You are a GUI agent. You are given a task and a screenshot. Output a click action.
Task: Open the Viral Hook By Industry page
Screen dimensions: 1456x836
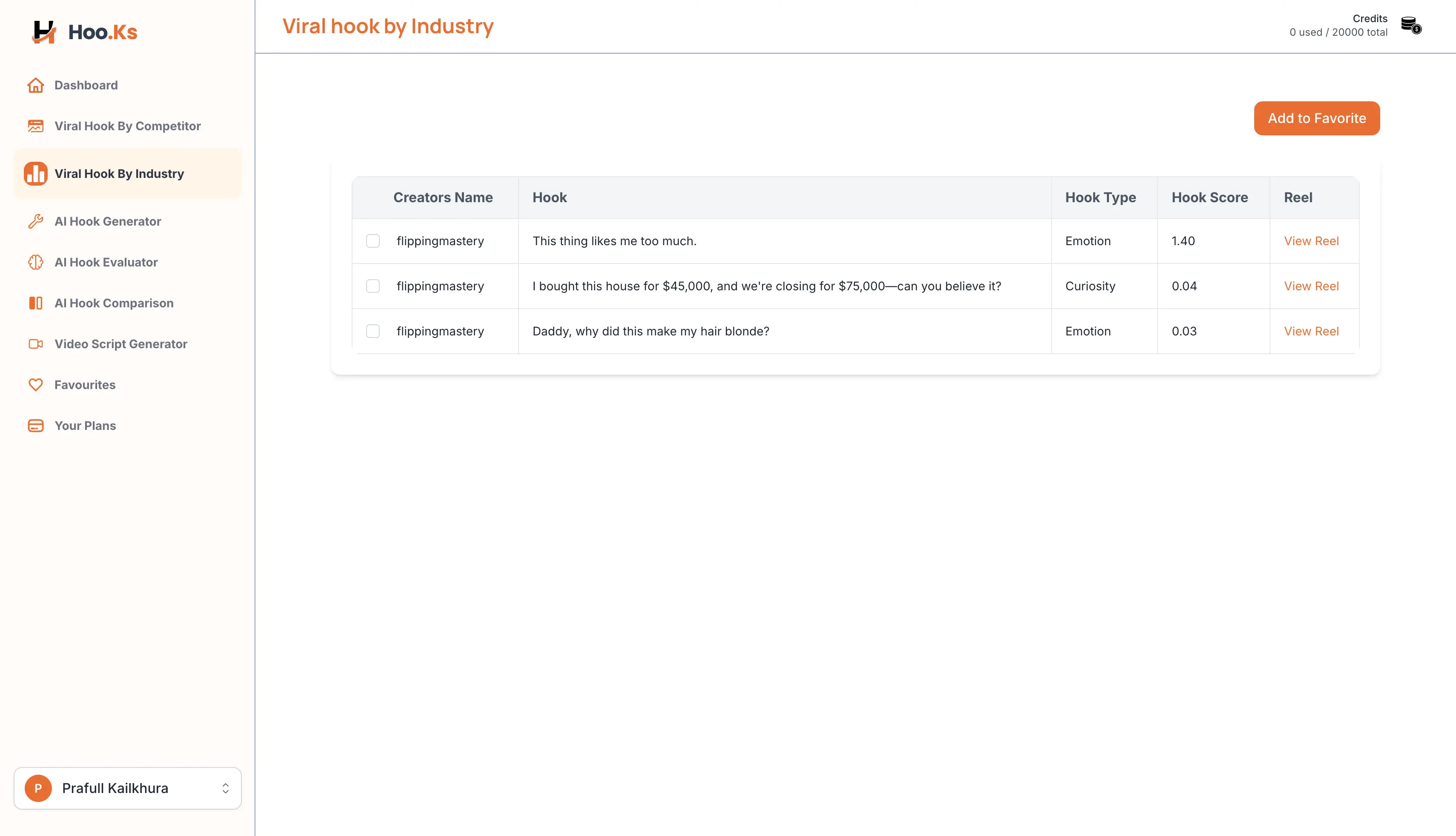119,174
